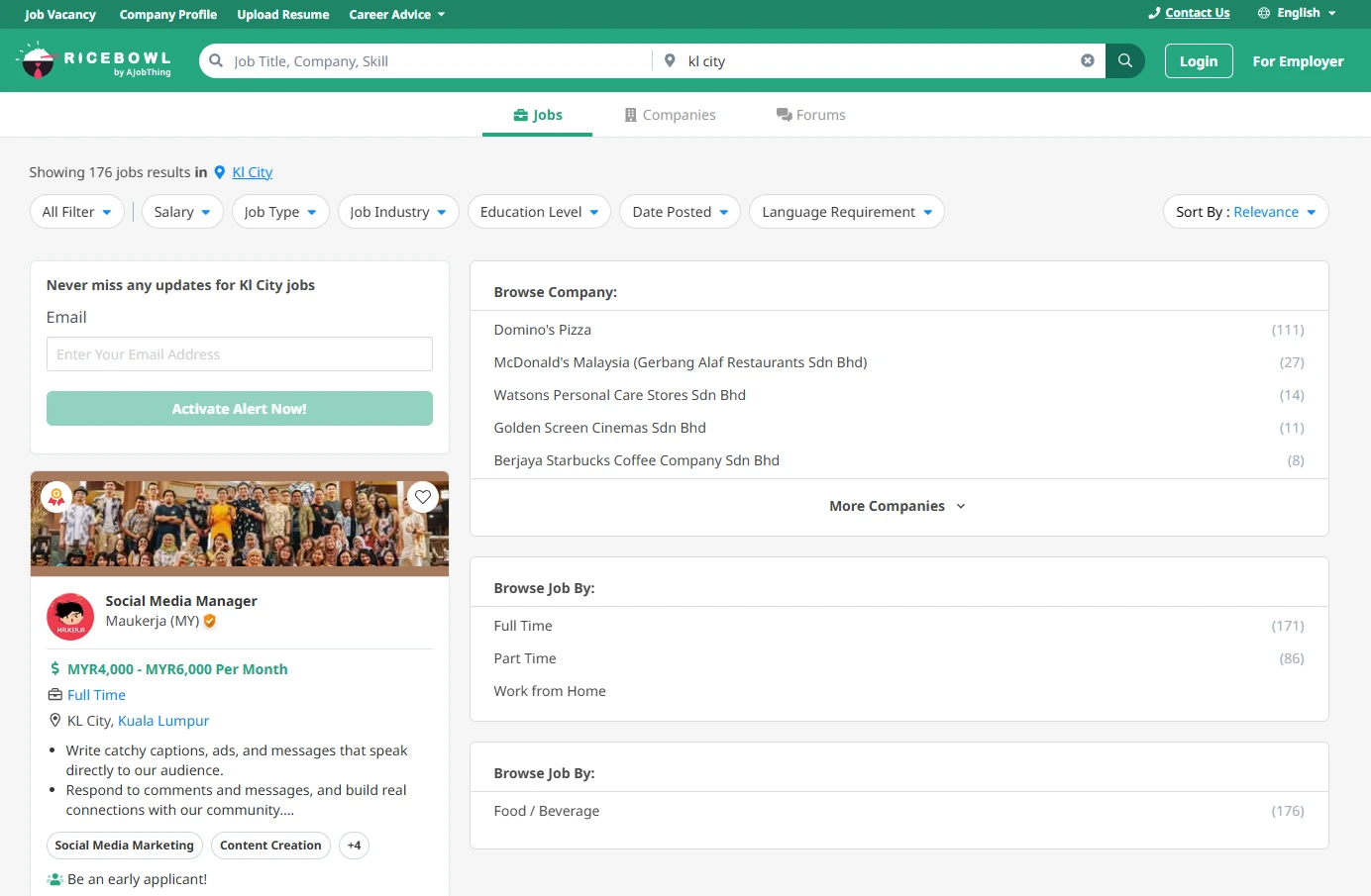This screenshot has width=1371, height=896.
Task: Click the Full Time job type link
Action: (x=96, y=695)
